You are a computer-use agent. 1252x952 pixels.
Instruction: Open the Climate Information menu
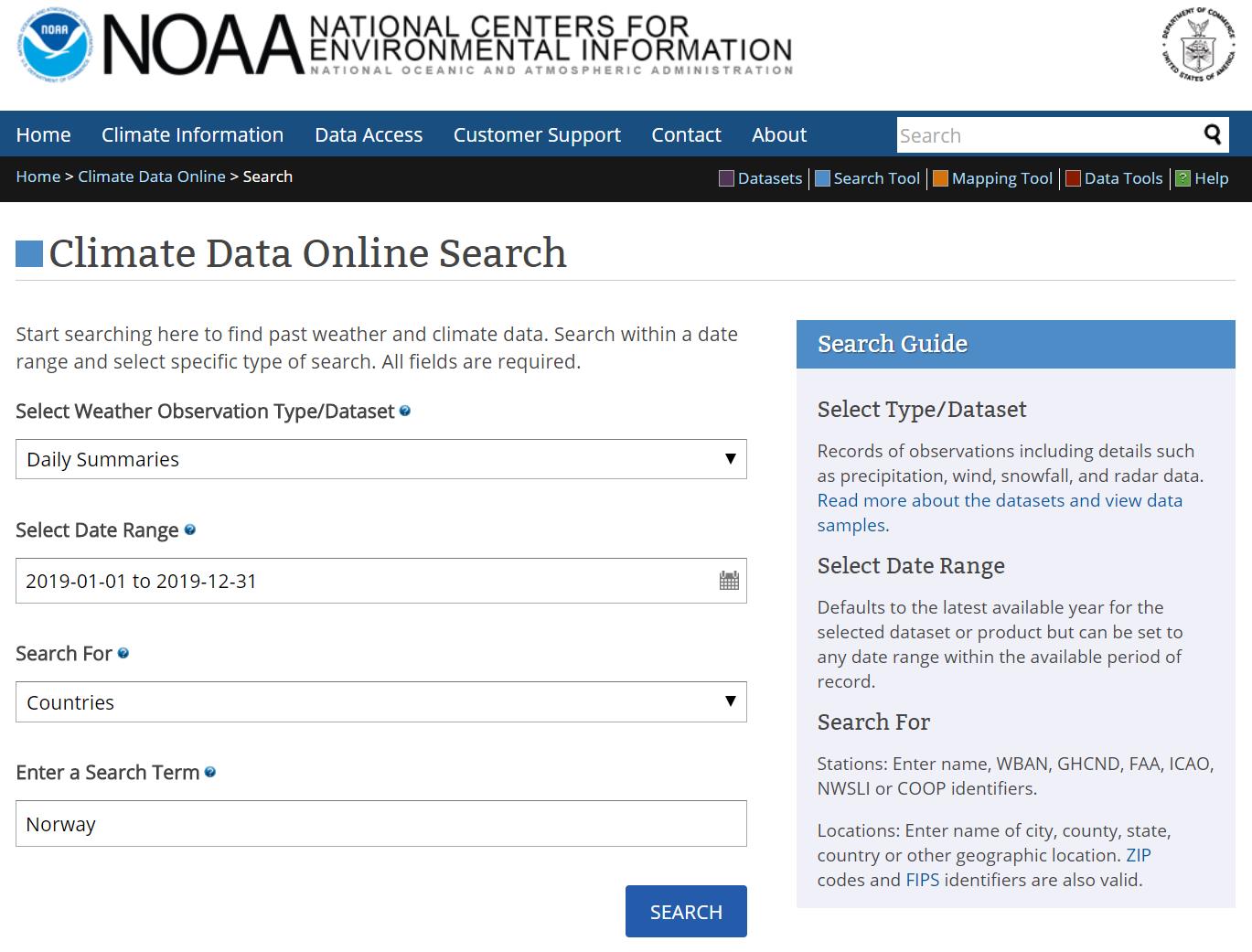point(192,134)
